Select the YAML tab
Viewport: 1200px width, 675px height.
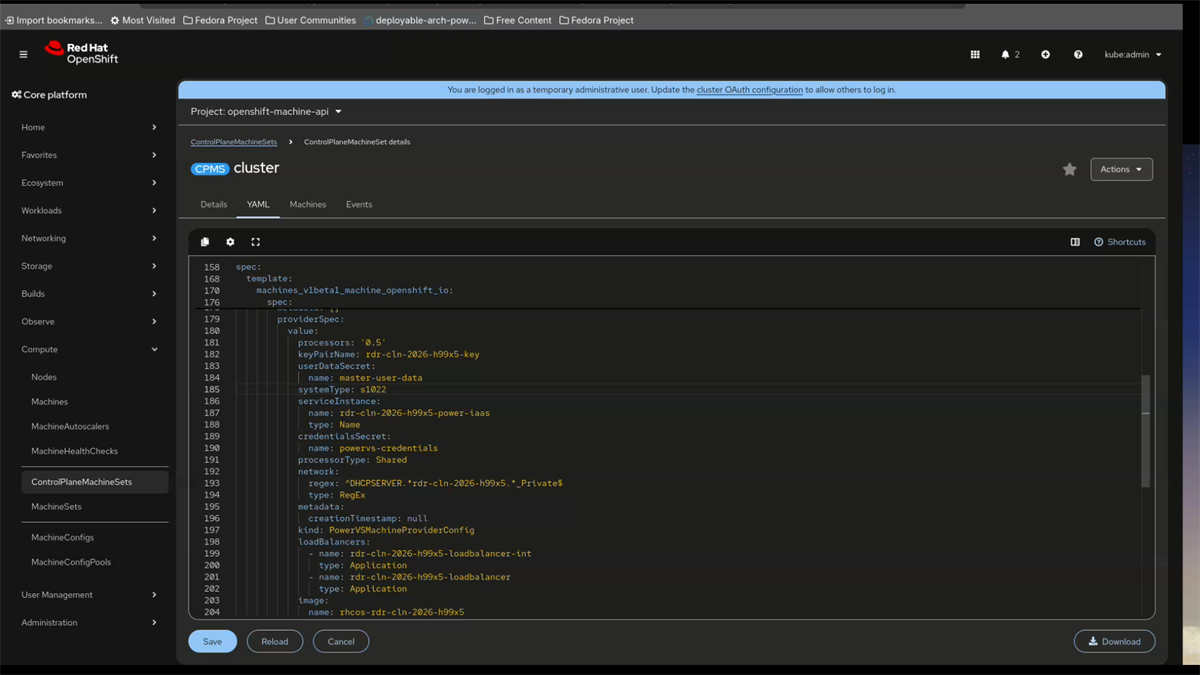(x=258, y=204)
